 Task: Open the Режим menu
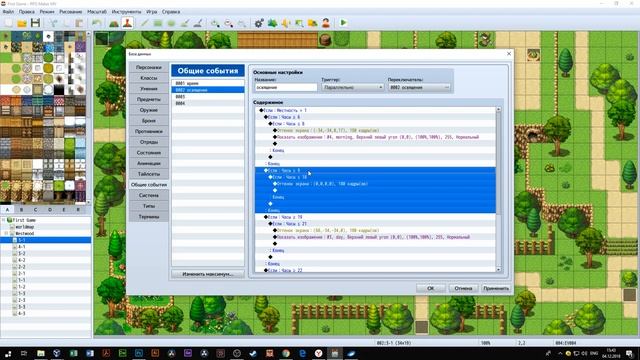47,12
